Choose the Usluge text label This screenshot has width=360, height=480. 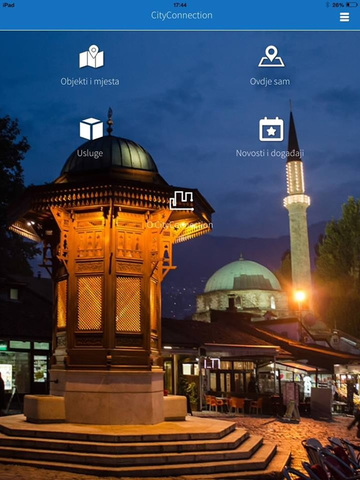pos(90,154)
